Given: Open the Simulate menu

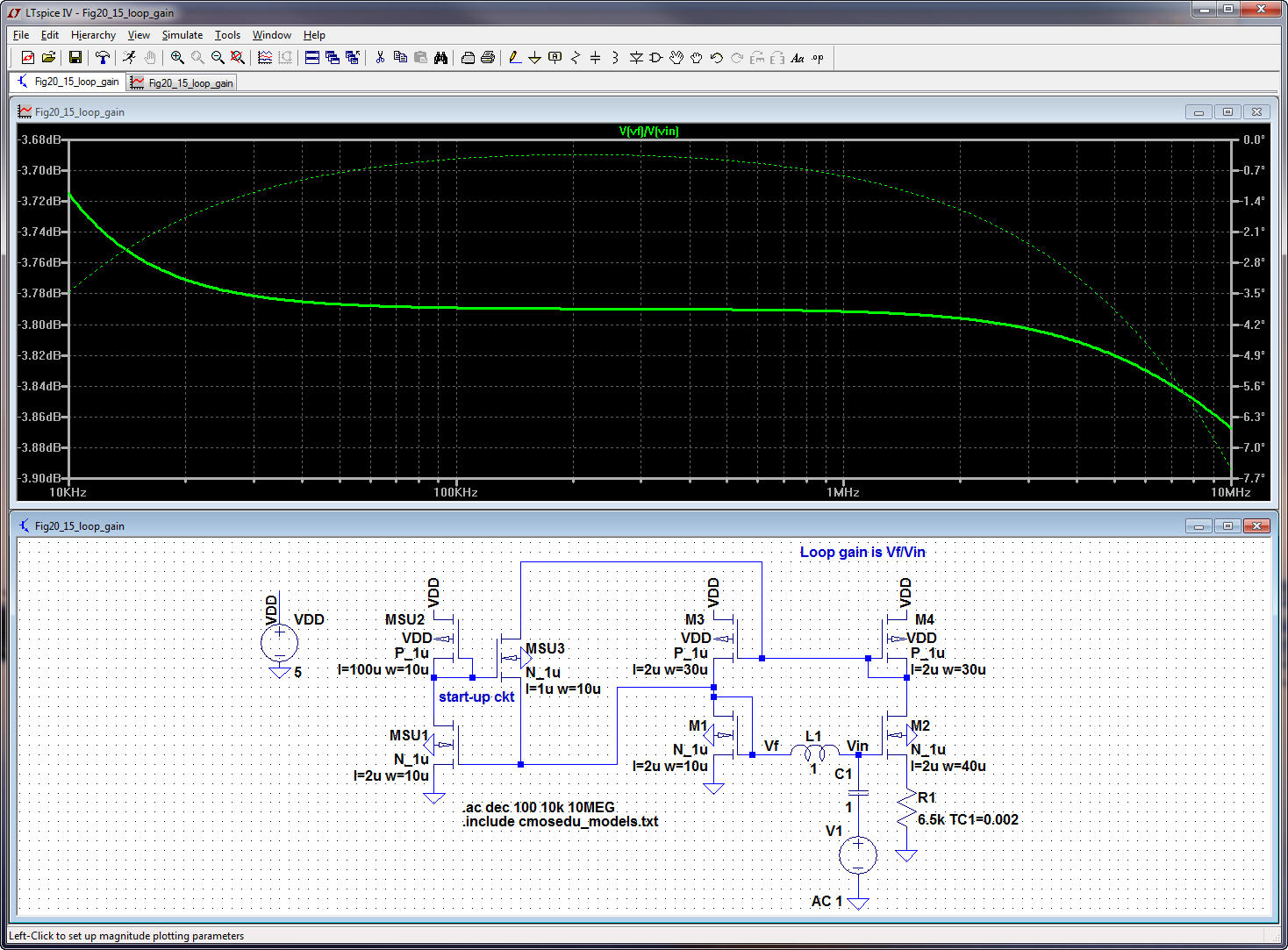Looking at the screenshot, I should [182, 35].
